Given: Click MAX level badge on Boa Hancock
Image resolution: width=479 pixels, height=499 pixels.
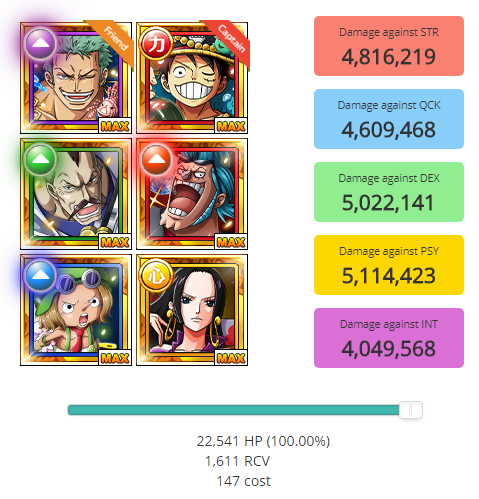Looking at the screenshot, I should tap(231, 358).
